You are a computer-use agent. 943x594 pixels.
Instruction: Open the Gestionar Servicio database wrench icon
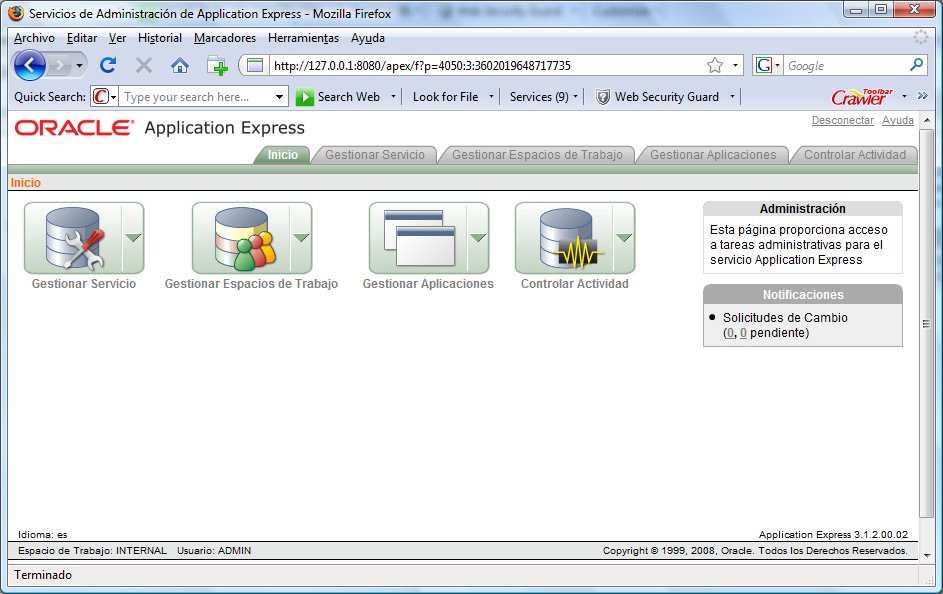[73, 238]
